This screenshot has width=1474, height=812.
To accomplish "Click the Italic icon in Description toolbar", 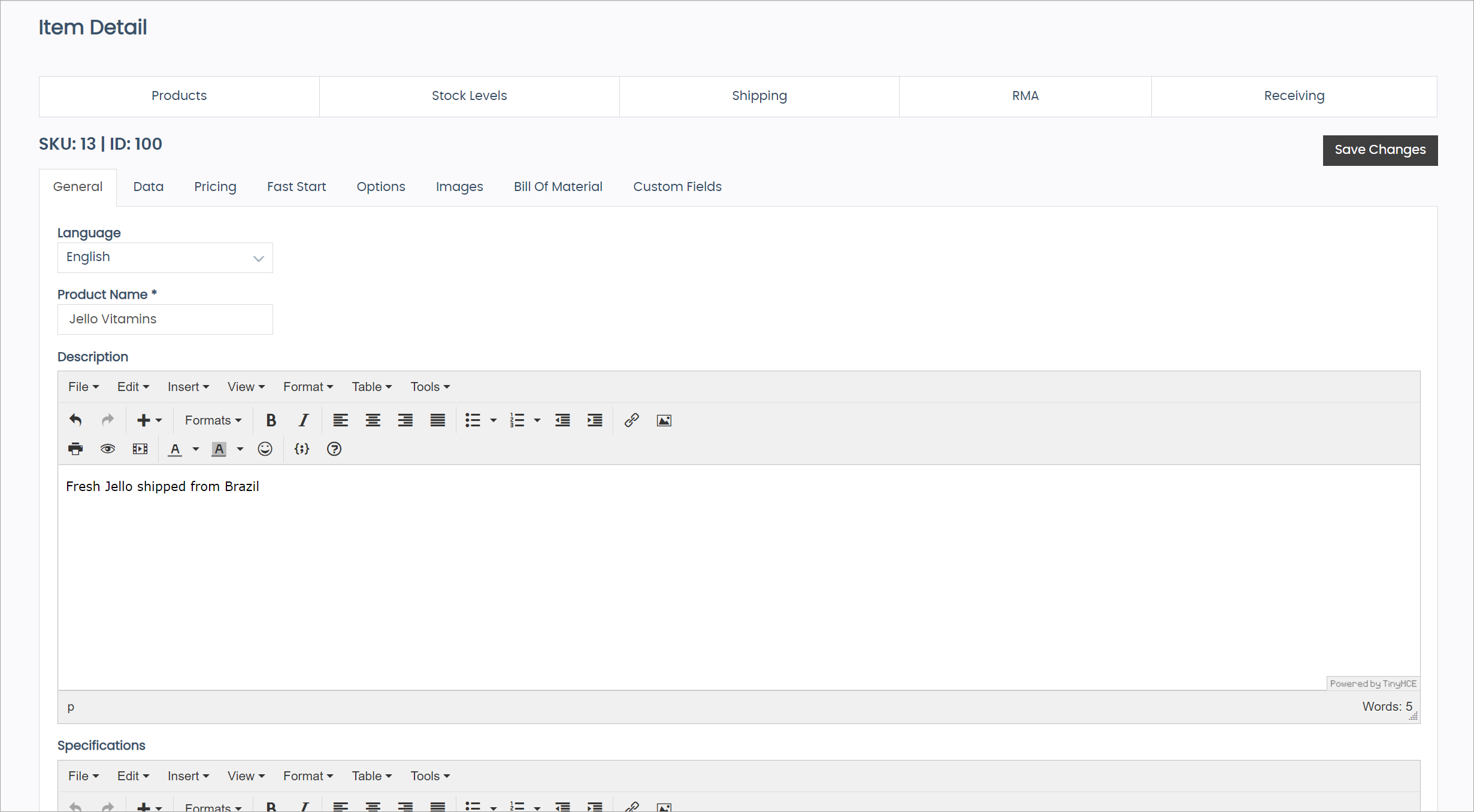I will point(304,420).
